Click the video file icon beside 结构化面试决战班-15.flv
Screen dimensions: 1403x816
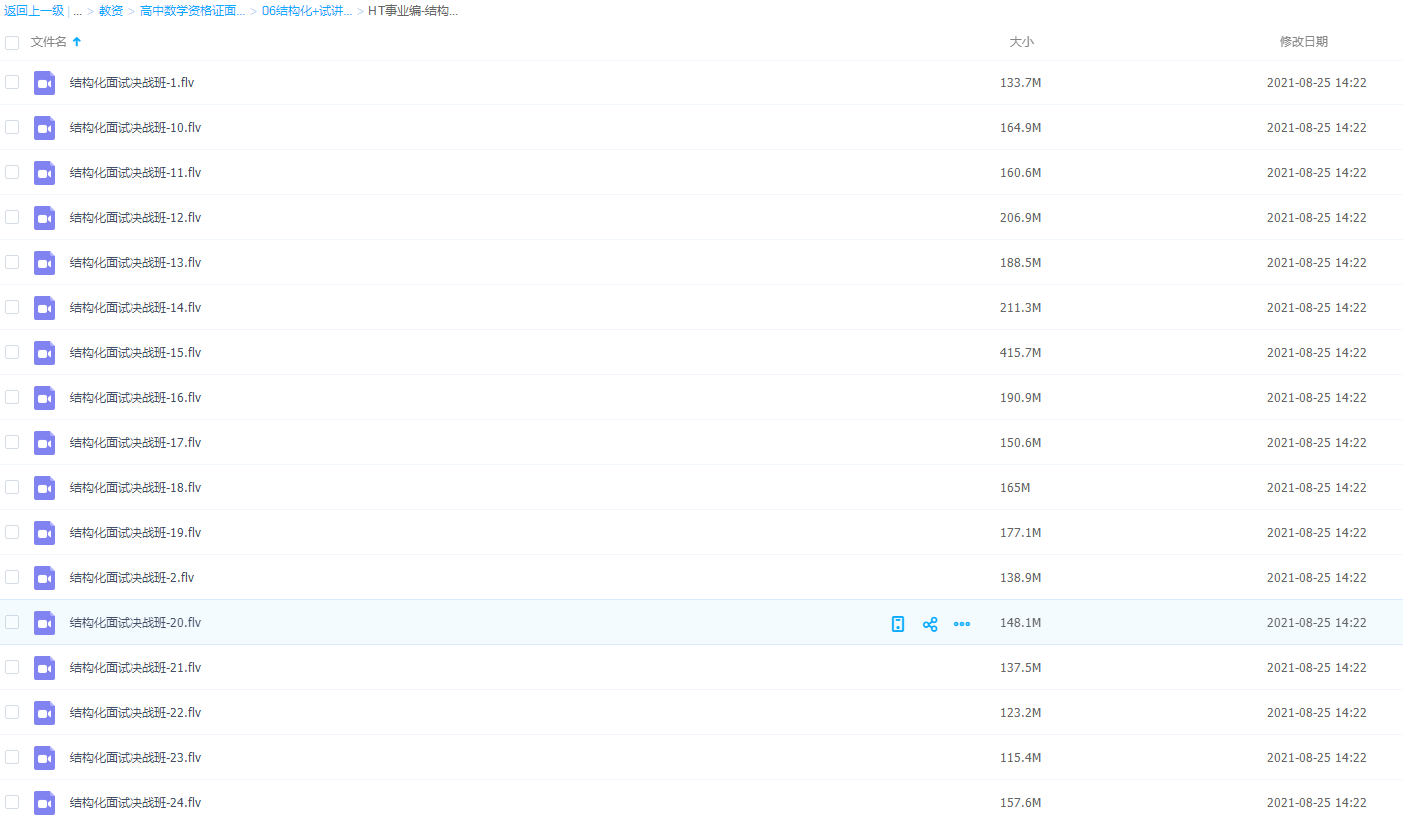pyautogui.click(x=44, y=353)
